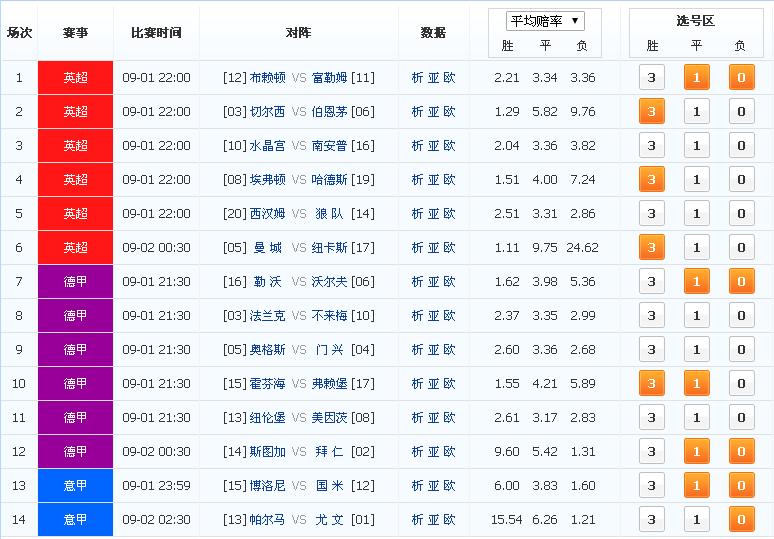Toggle draw (1) for 布赖顿 vs 富勒姆

(697, 77)
